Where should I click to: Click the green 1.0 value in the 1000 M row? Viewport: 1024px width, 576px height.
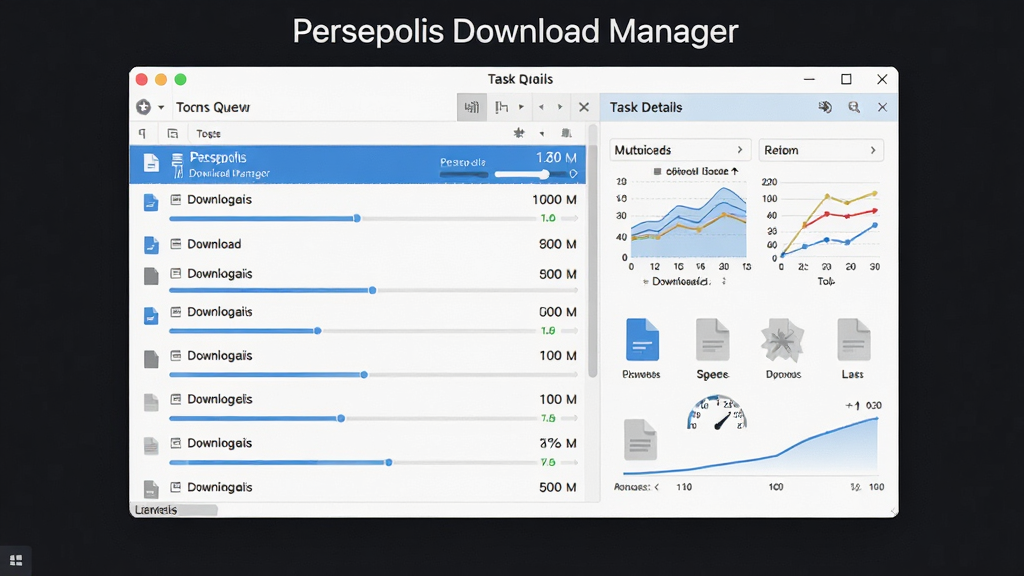point(548,218)
